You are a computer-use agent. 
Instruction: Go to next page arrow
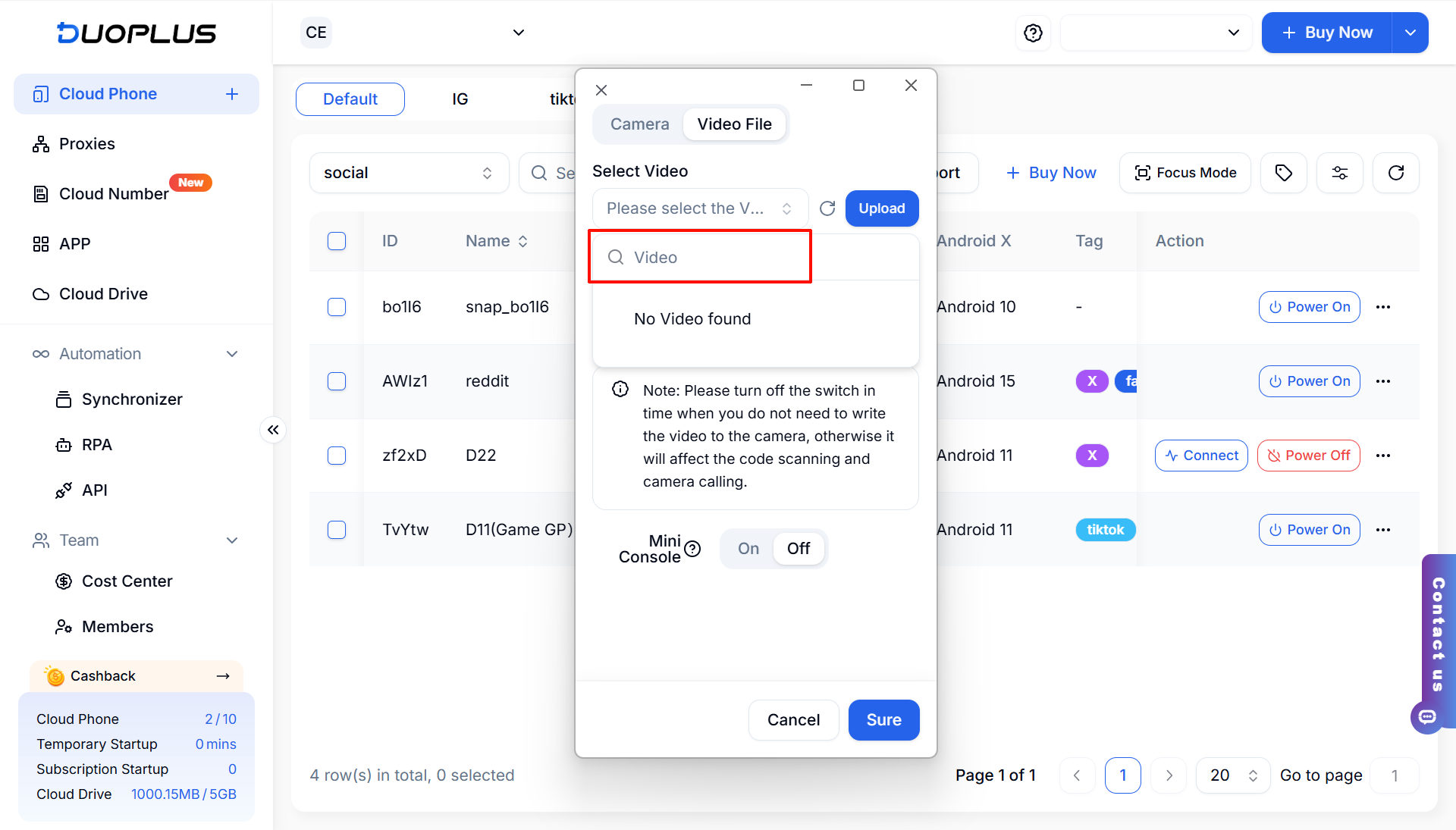(x=1169, y=775)
